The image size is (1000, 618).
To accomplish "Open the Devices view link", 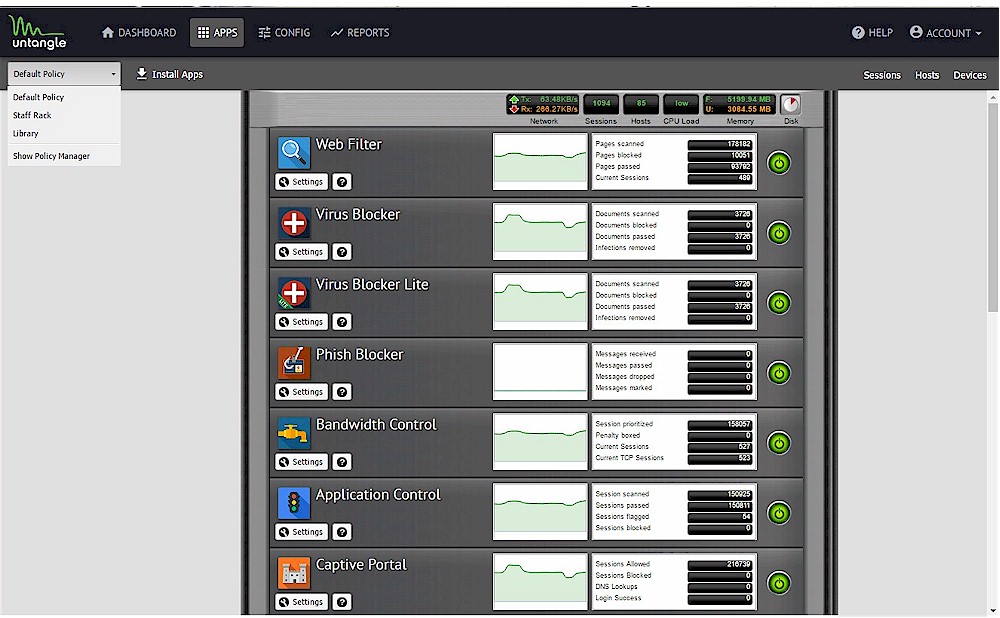I will [970, 75].
